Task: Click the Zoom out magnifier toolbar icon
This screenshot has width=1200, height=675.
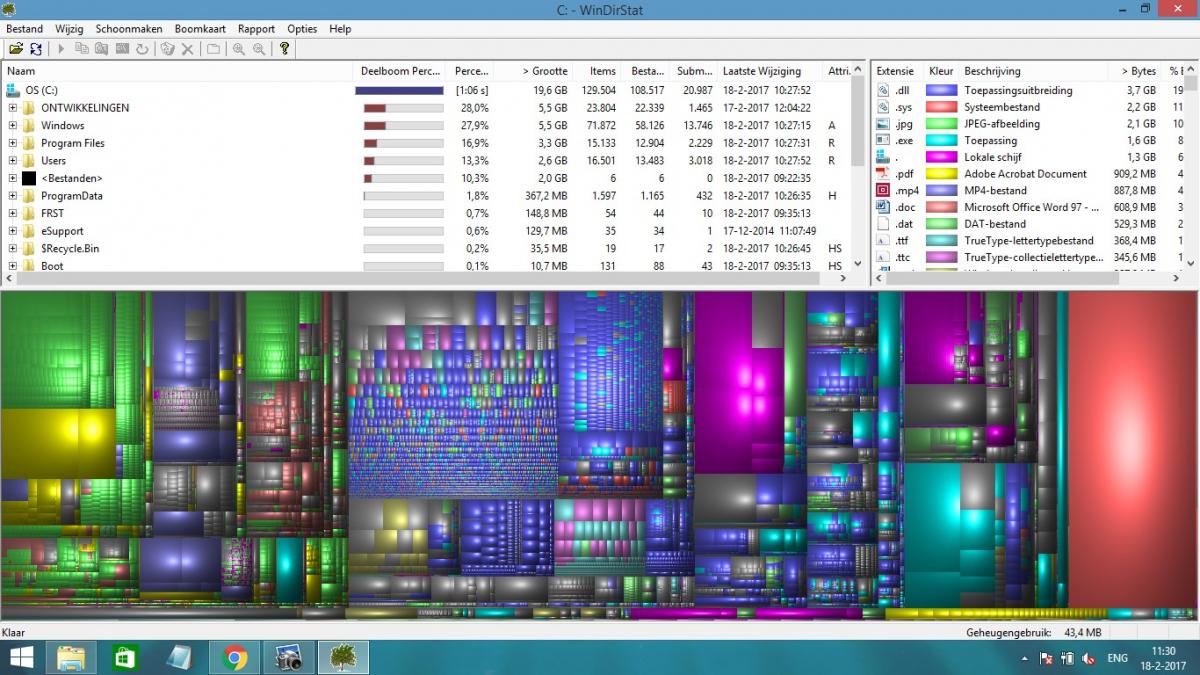Action: 259,48
